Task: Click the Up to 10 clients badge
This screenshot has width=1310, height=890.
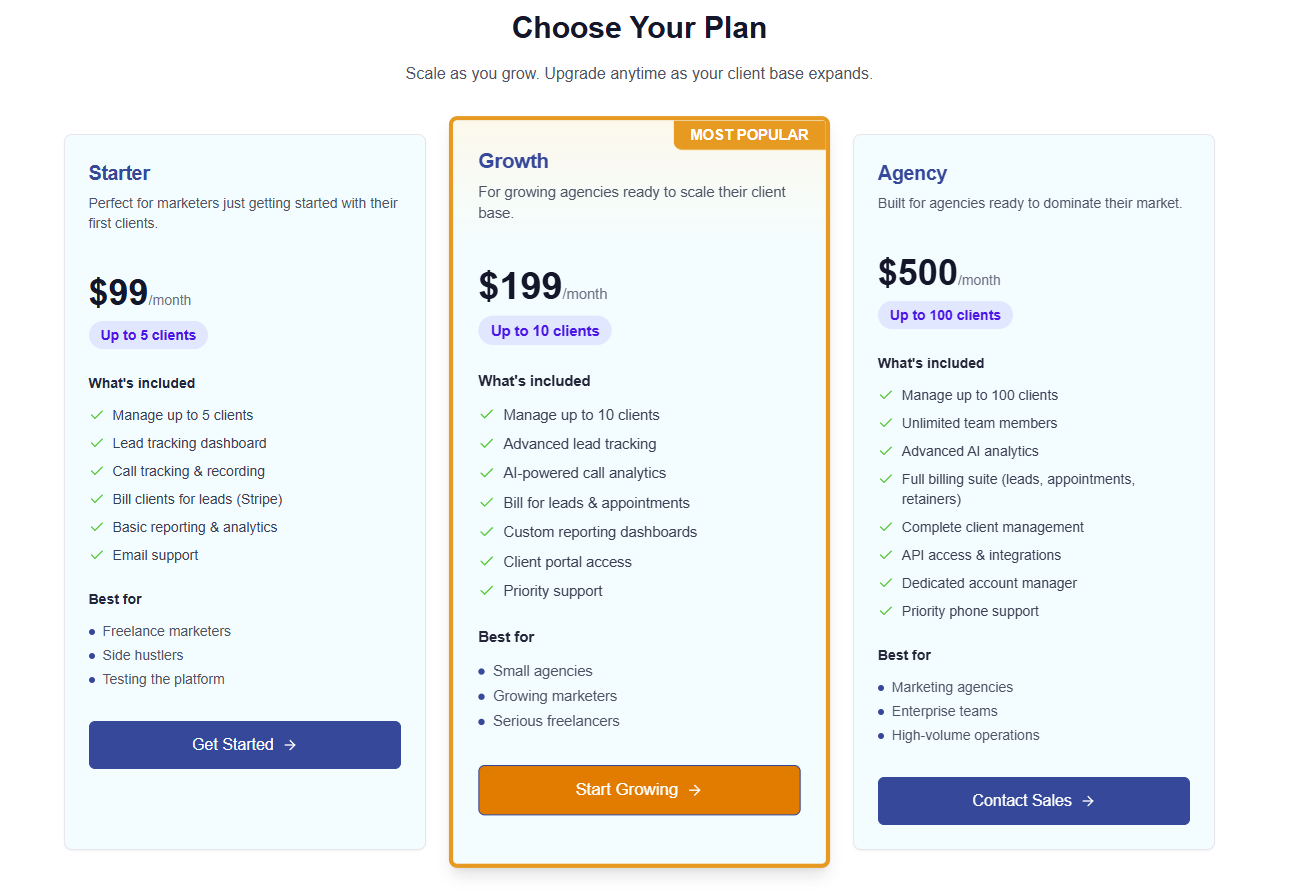Action: (544, 329)
